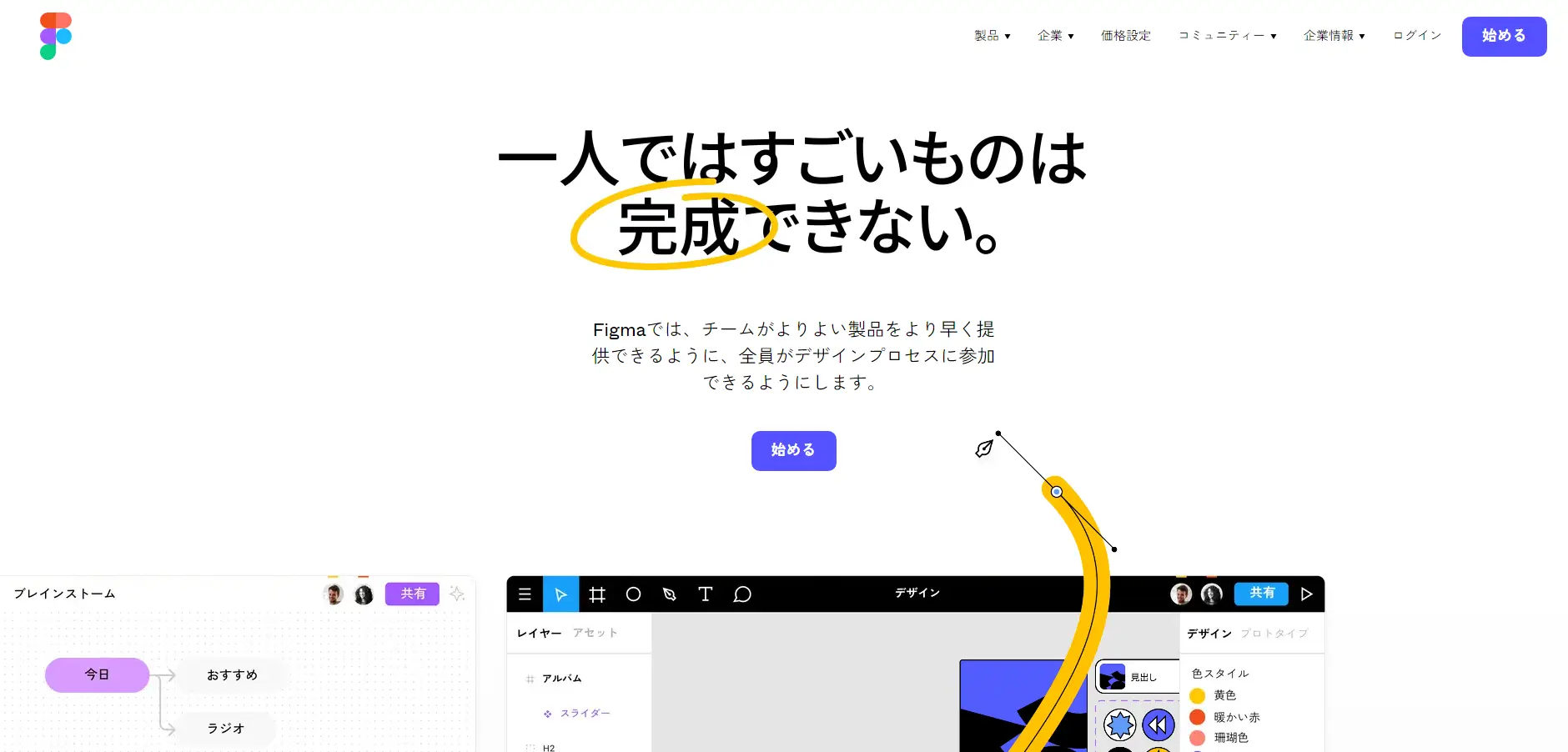Click the blue starburst icon component
This screenshot has height=752, width=1568.
pos(1120,725)
